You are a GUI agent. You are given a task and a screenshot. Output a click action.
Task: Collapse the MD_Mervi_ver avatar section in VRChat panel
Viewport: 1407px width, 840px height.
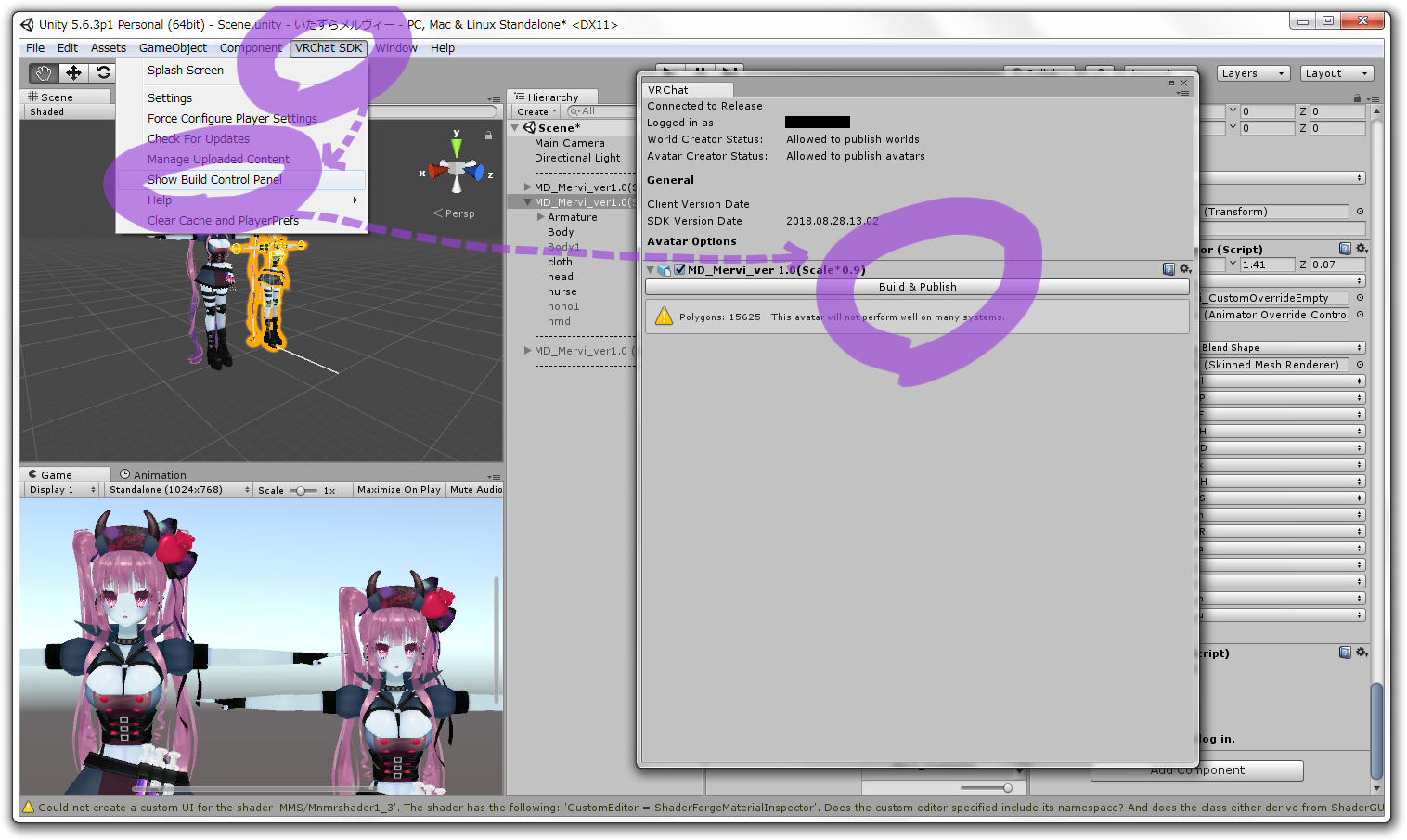tap(651, 270)
